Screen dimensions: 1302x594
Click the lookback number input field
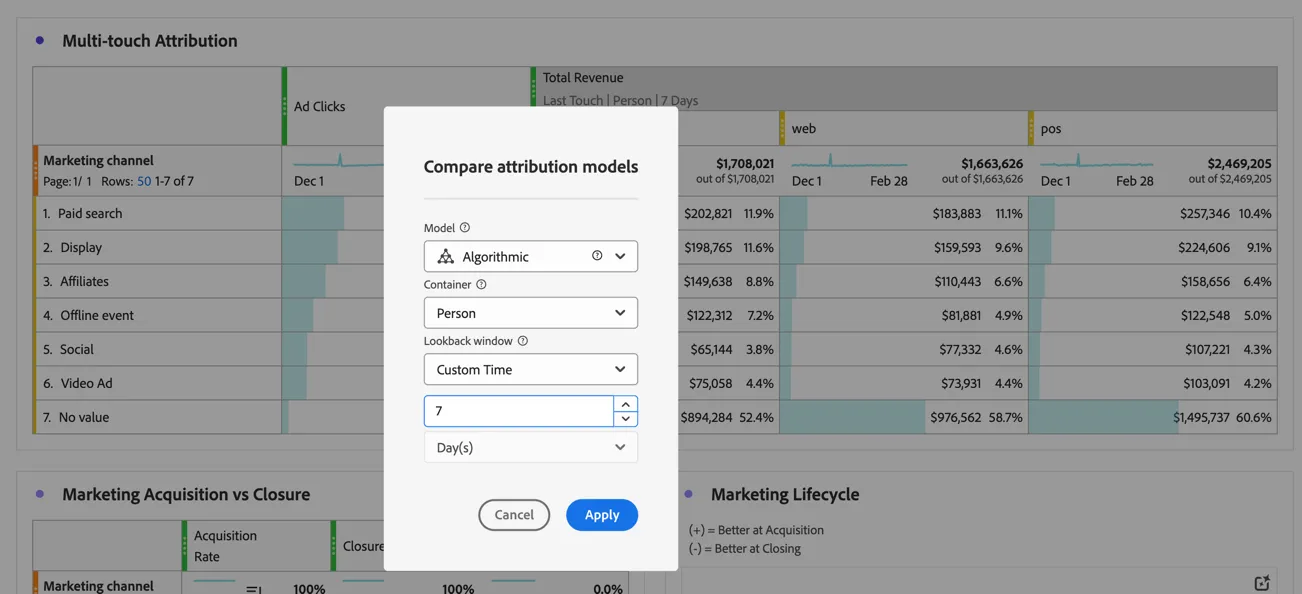pos(519,411)
